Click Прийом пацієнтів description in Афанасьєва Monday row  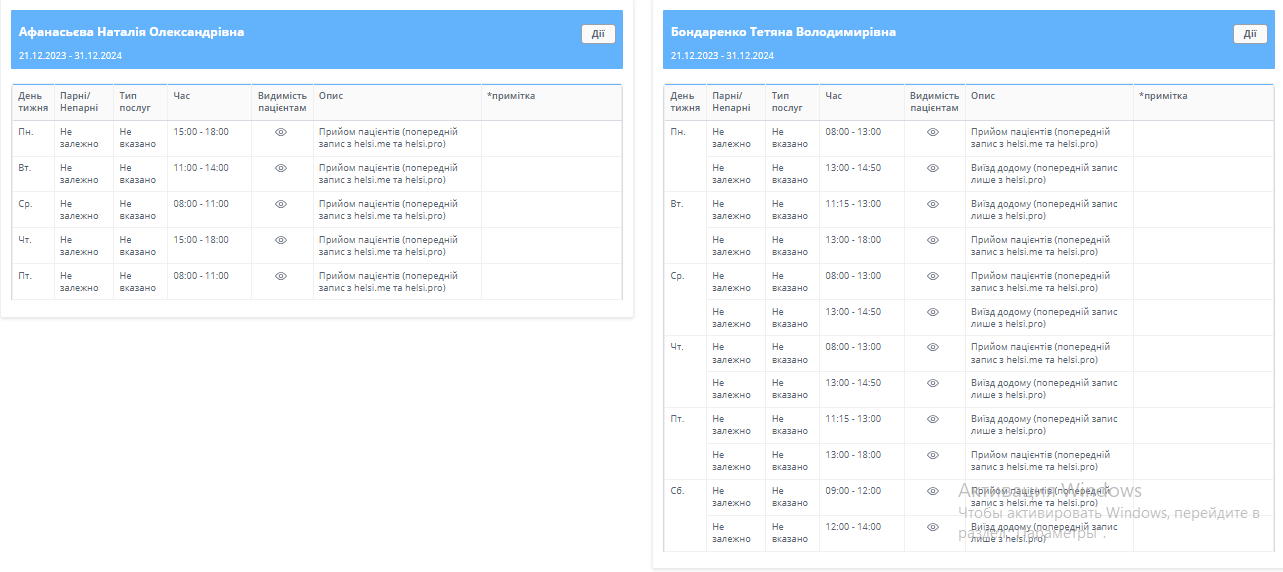pyautogui.click(x=388, y=138)
